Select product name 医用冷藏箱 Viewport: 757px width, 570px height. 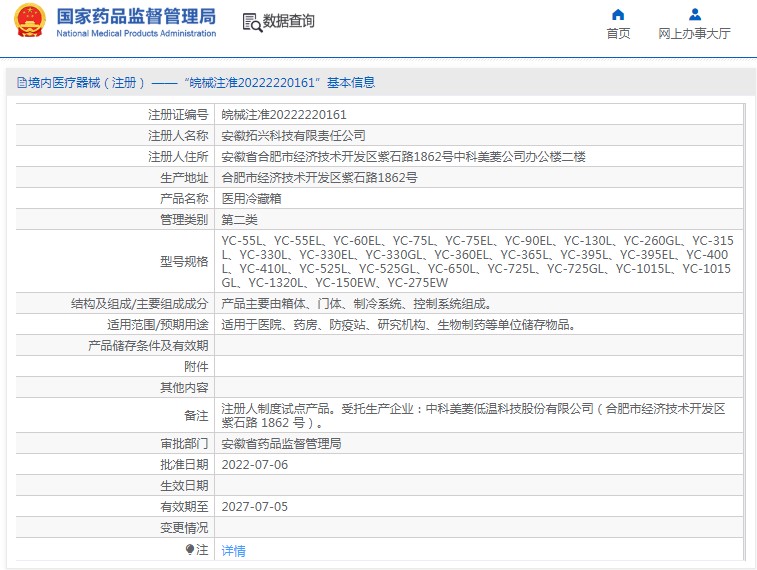[251, 198]
